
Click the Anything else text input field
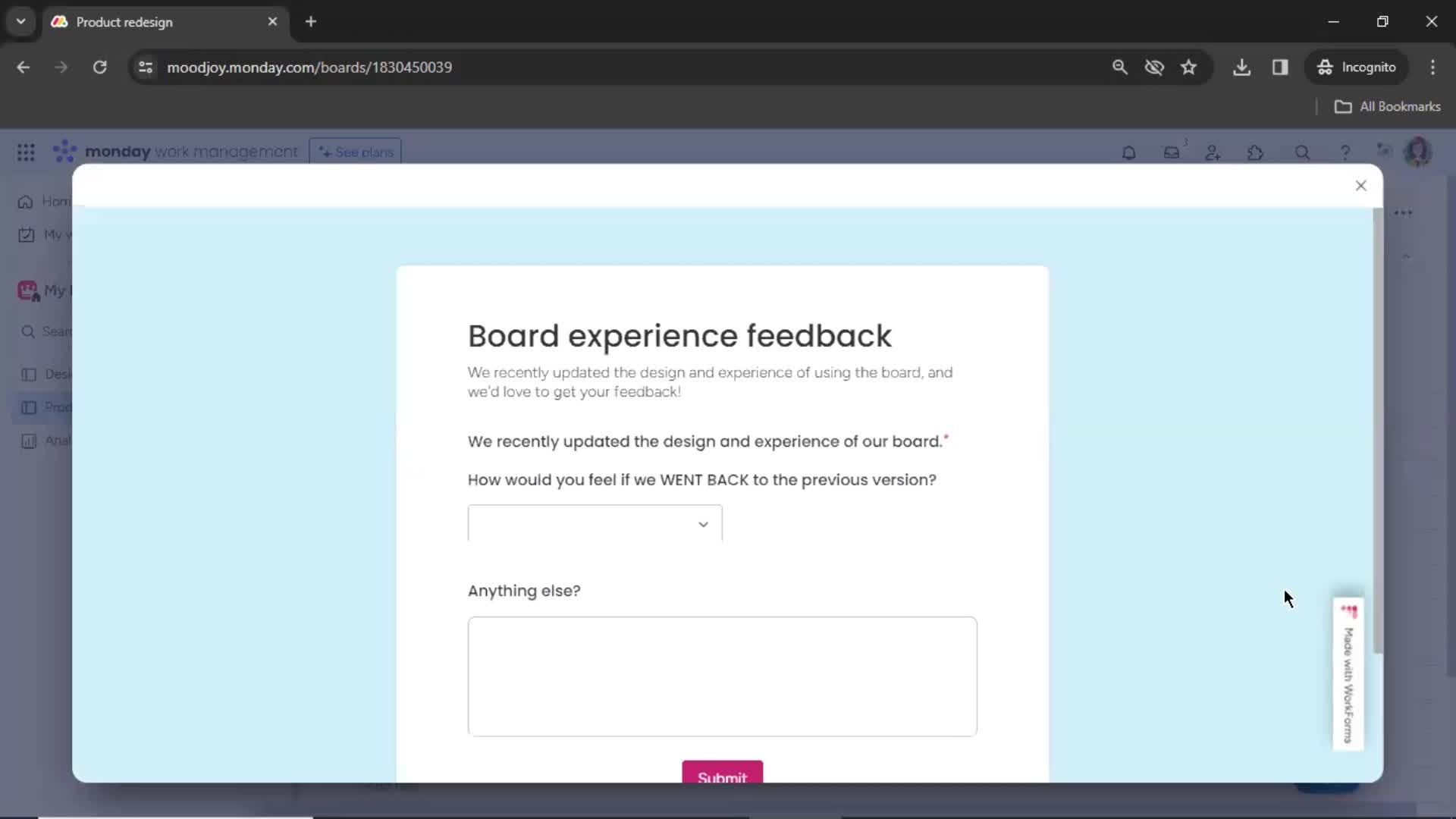(x=722, y=676)
